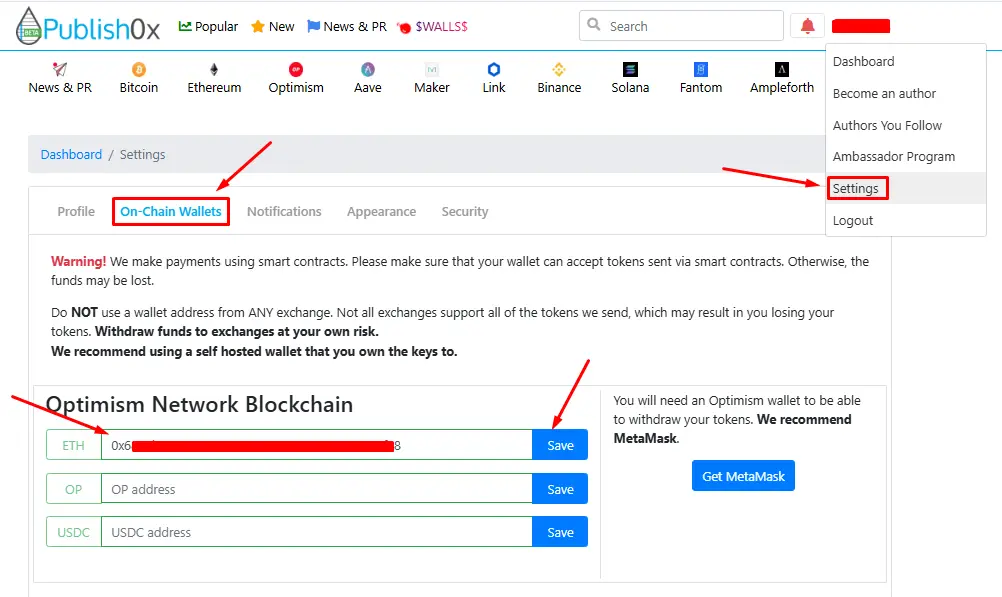Open Ambassador Program menu item
The height and width of the screenshot is (597, 1002).
coord(893,157)
